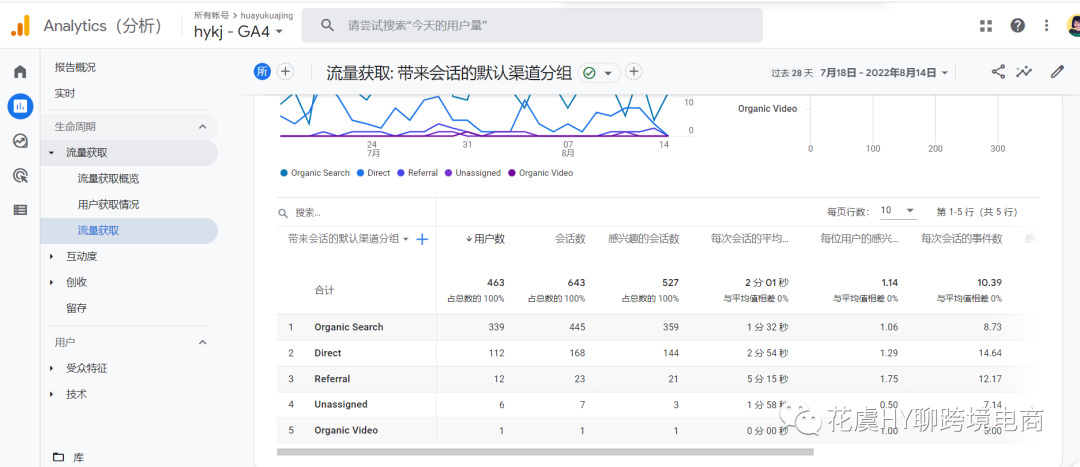Open the date range dropdown
The height and width of the screenshot is (467, 1080).
884,73
